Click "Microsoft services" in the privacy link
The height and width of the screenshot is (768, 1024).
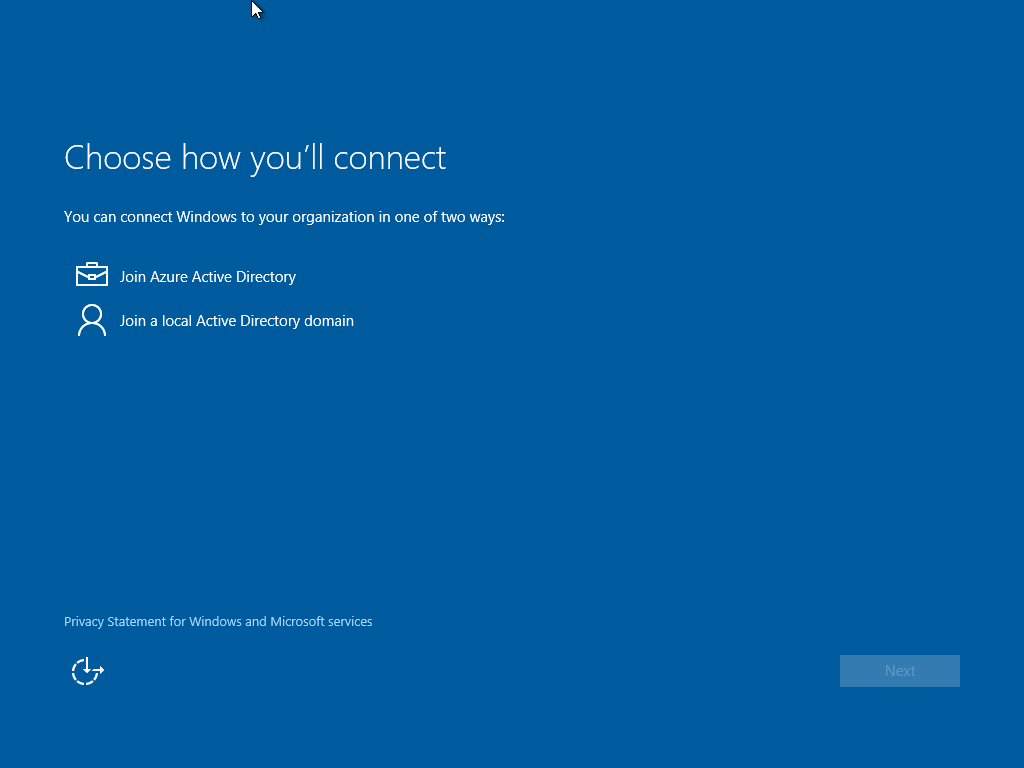coord(321,622)
